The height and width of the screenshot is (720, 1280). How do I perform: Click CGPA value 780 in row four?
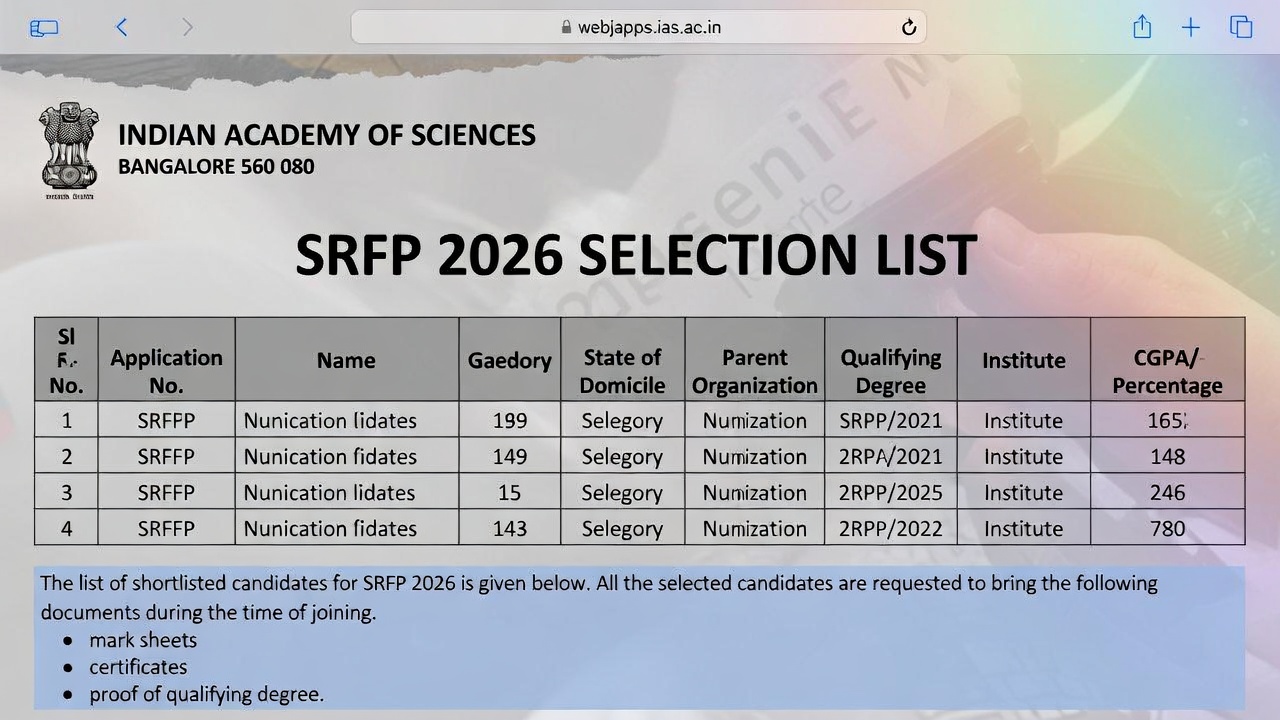point(1167,529)
